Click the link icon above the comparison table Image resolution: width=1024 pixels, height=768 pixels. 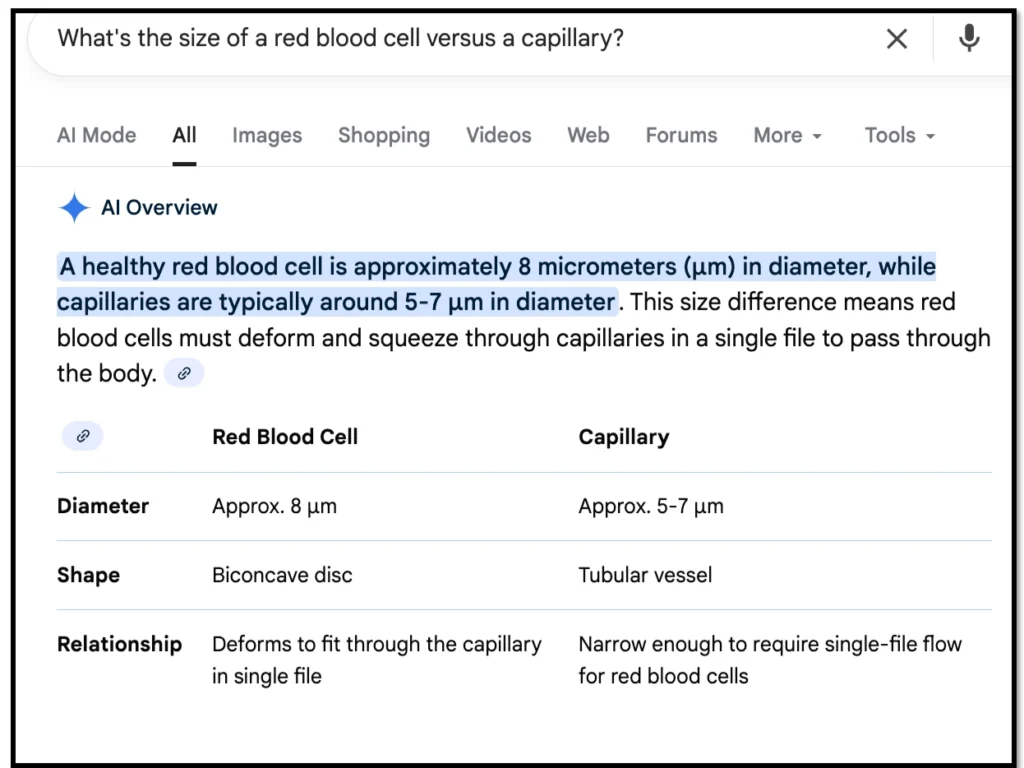tap(81, 435)
